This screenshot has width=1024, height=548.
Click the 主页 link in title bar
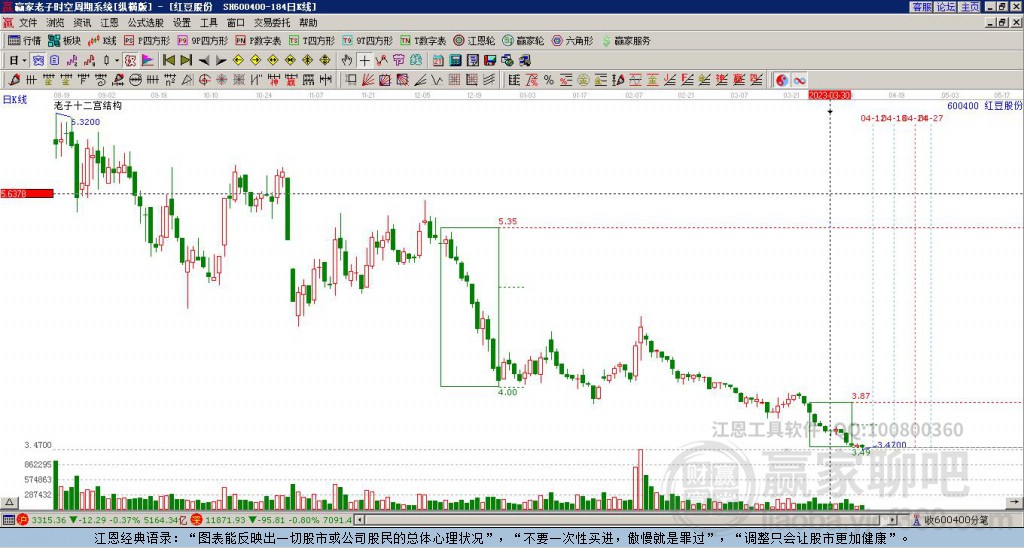(x=969, y=7)
